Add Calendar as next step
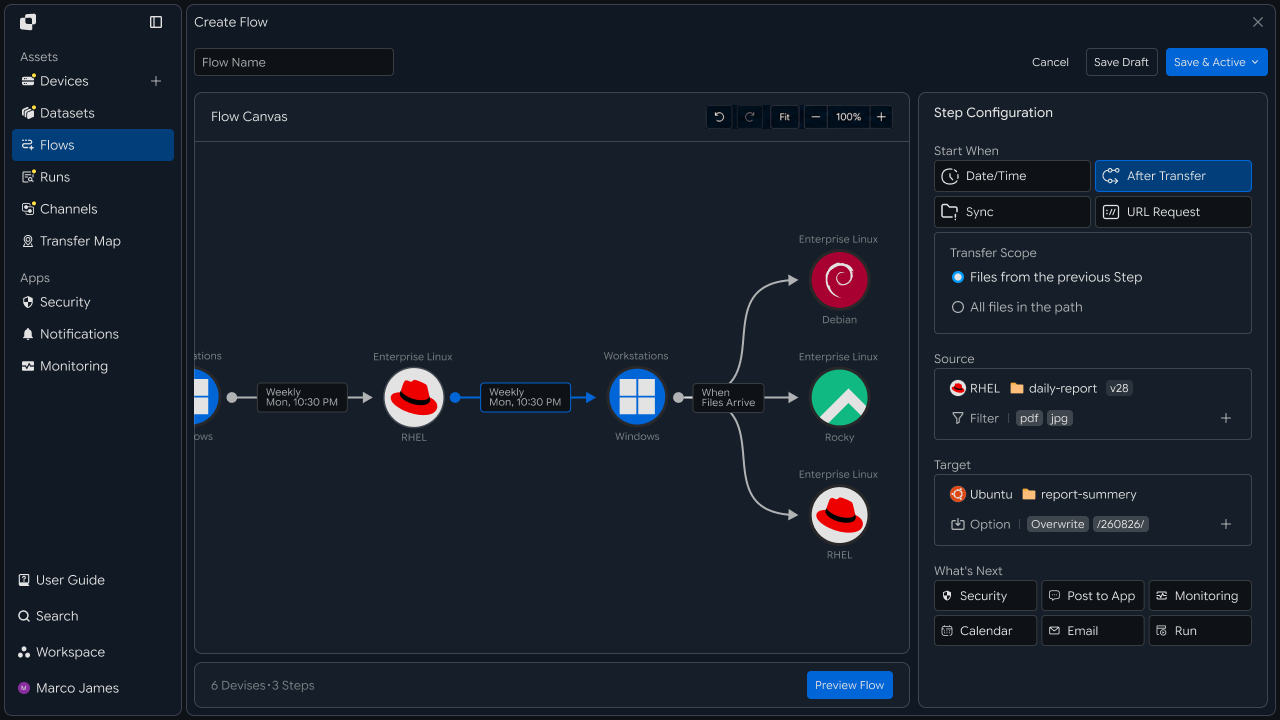 point(985,631)
